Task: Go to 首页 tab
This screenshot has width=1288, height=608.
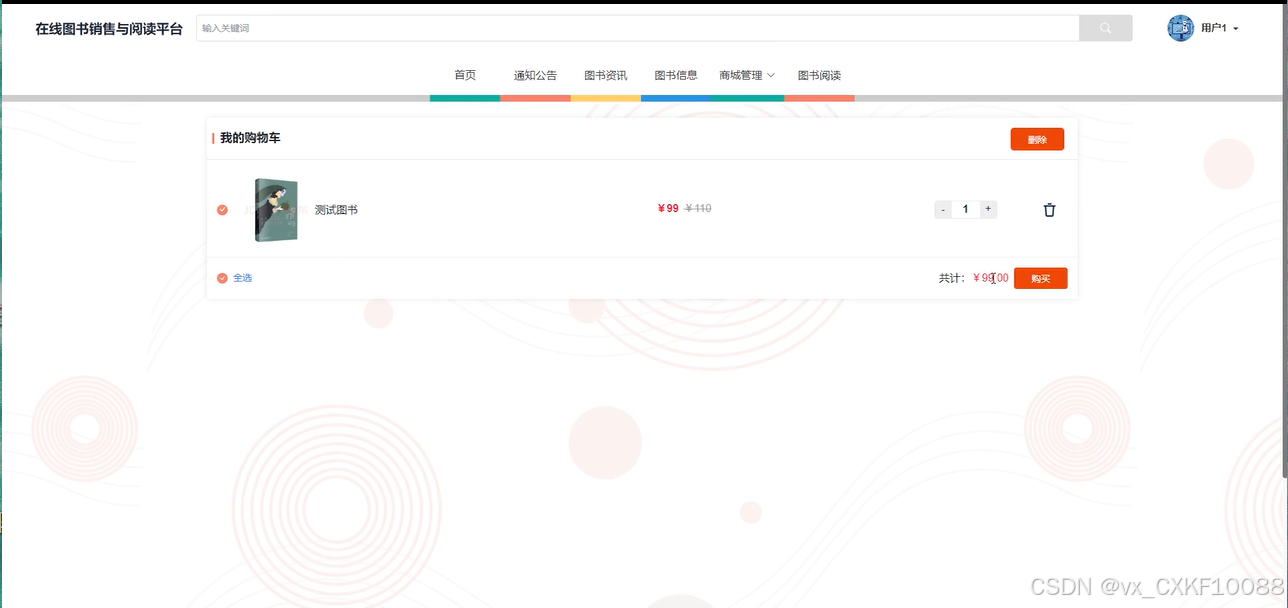Action: pos(465,75)
